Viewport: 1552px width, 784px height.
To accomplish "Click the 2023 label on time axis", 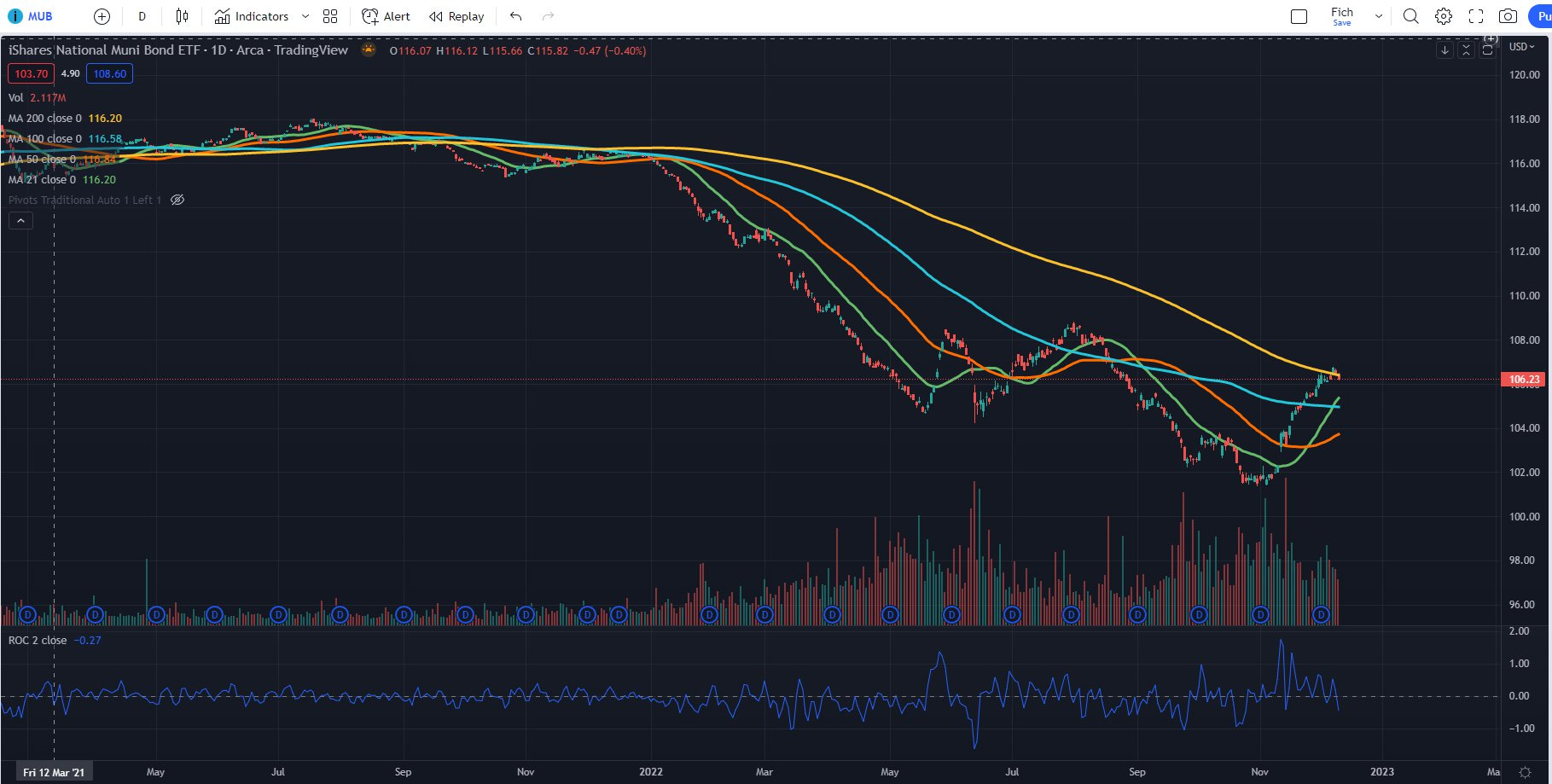I will pyautogui.click(x=1382, y=772).
